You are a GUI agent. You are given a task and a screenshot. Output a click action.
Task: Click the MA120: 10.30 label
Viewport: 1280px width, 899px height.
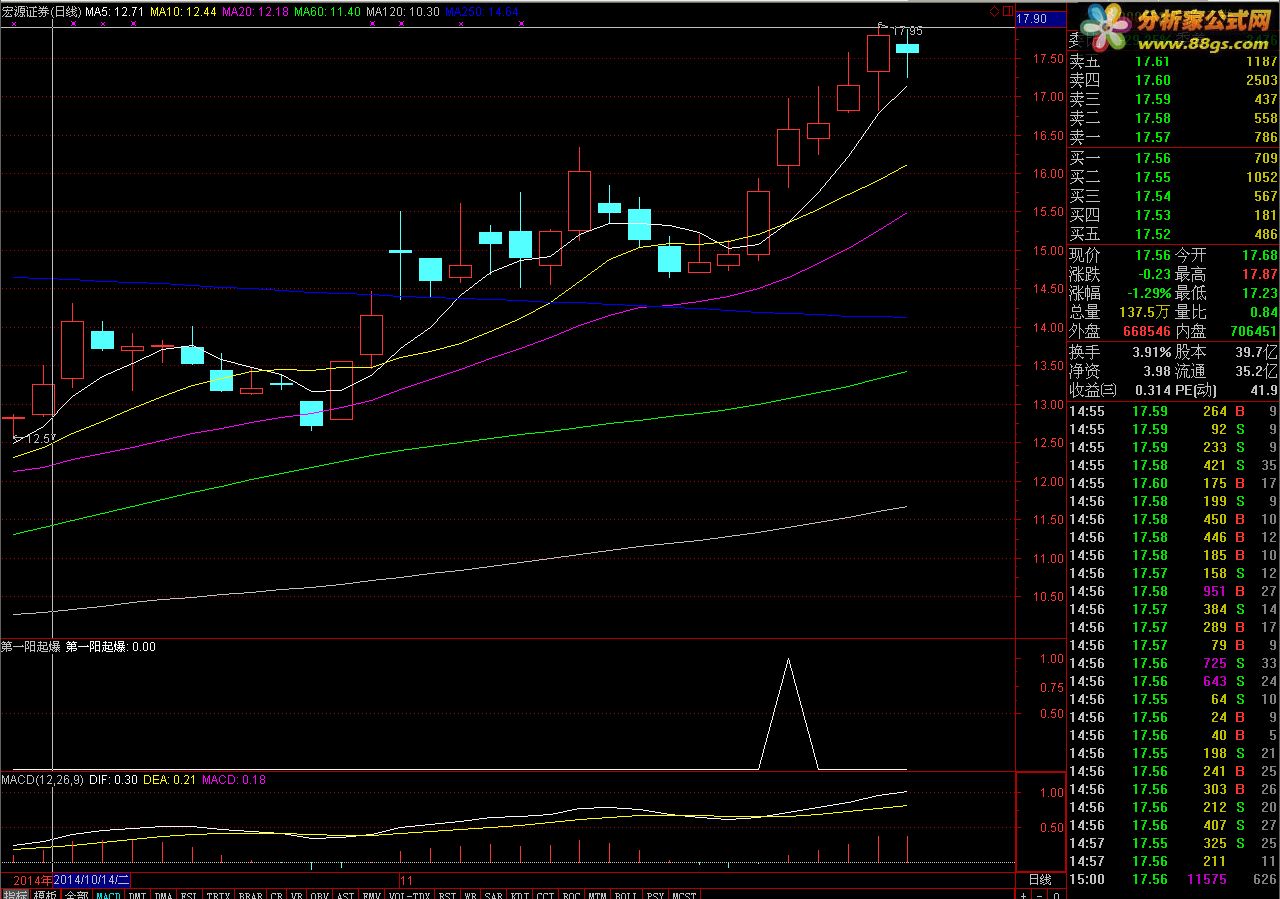point(401,11)
